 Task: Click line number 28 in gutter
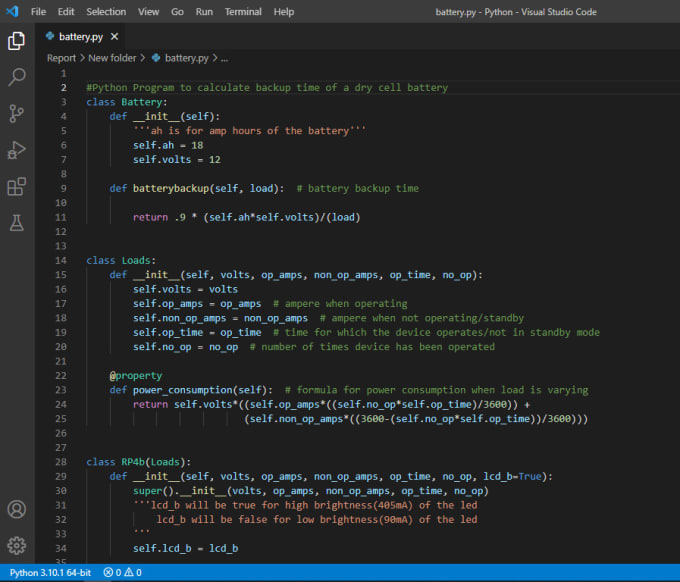61,462
